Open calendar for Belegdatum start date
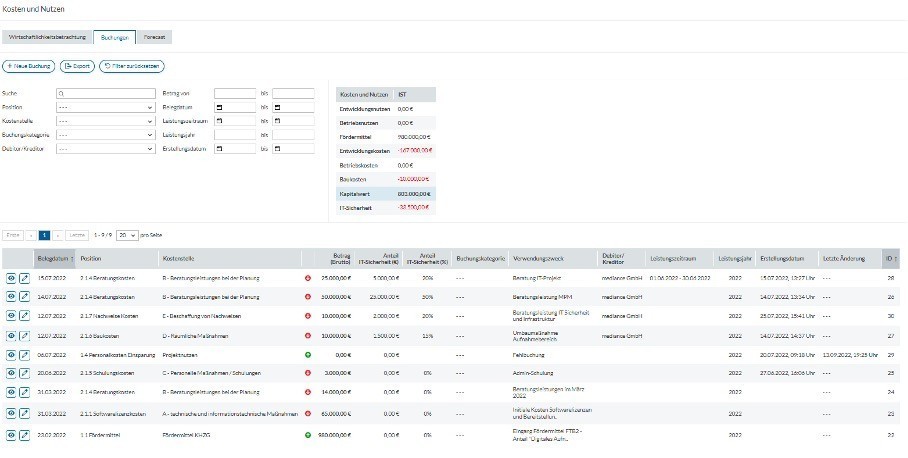The height and width of the screenshot is (458, 908). click(x=219, y=108)
